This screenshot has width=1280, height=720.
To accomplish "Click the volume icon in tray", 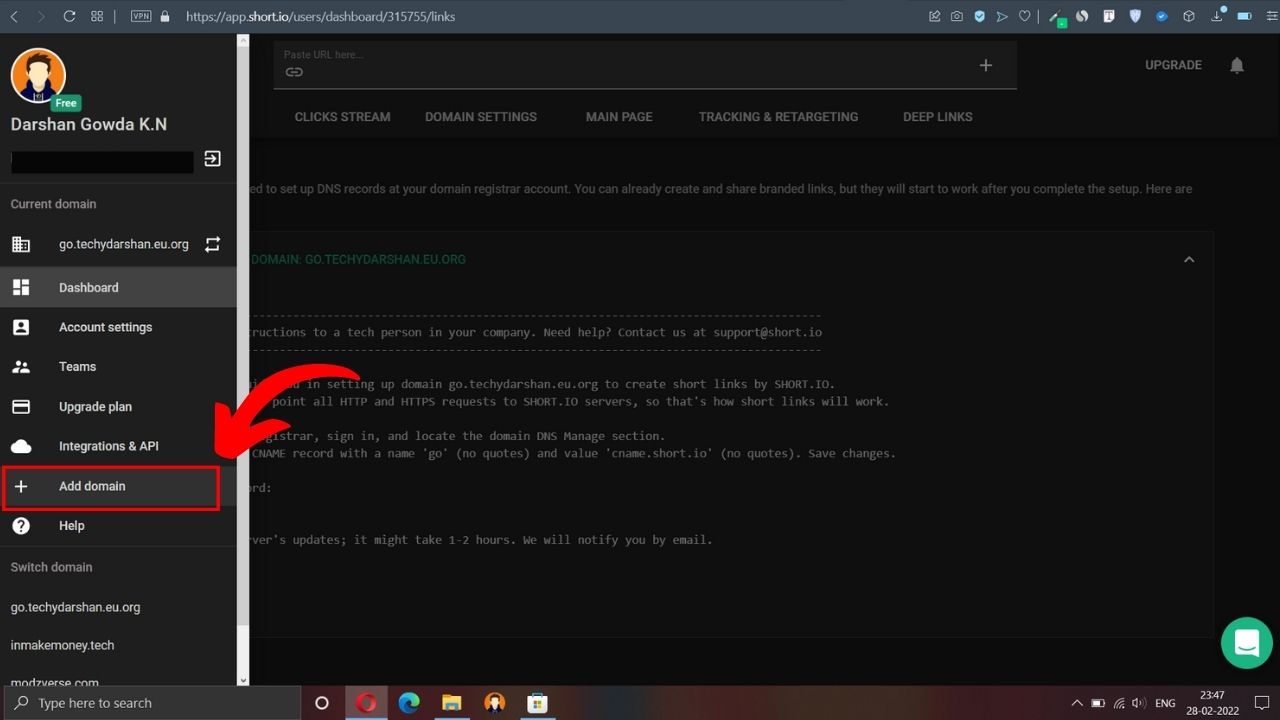I will [1139, 703].
